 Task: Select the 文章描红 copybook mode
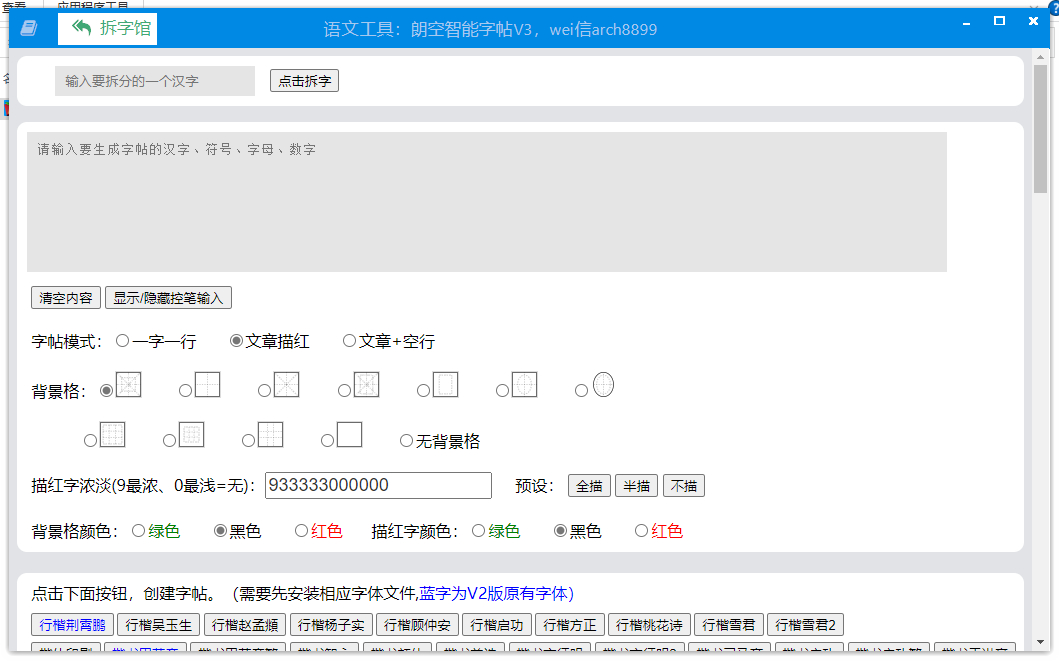click(x=236, y=341)
